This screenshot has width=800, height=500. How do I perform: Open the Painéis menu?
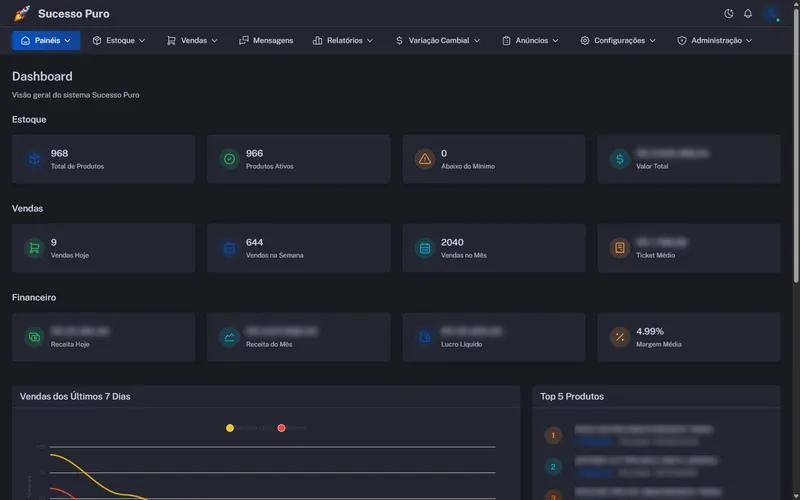(46, 40)
